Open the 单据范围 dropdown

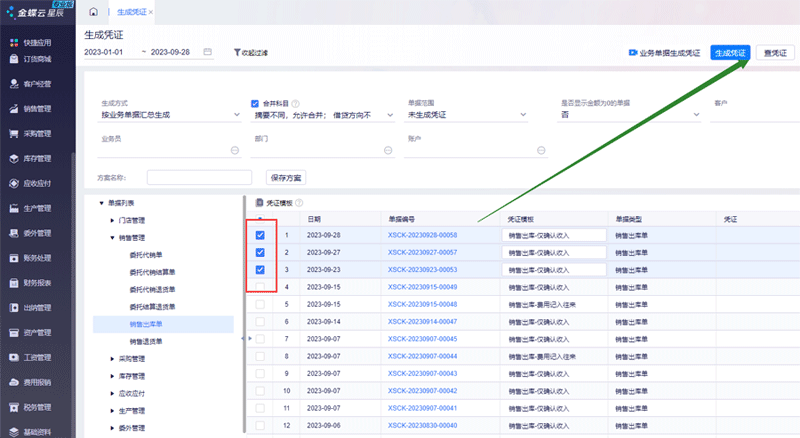click(x=466, y=115)
